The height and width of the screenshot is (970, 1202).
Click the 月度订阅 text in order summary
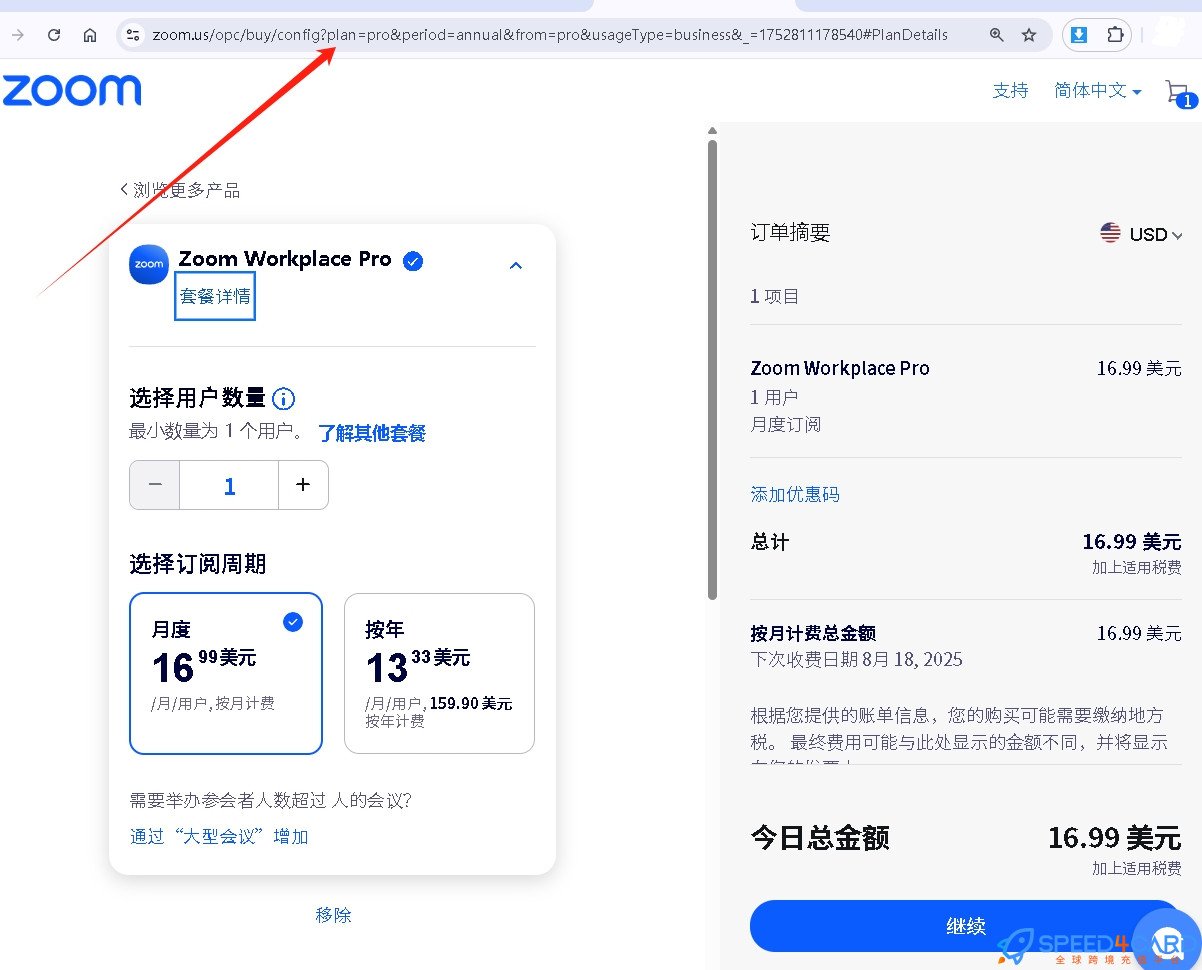(x=786, y=424)
